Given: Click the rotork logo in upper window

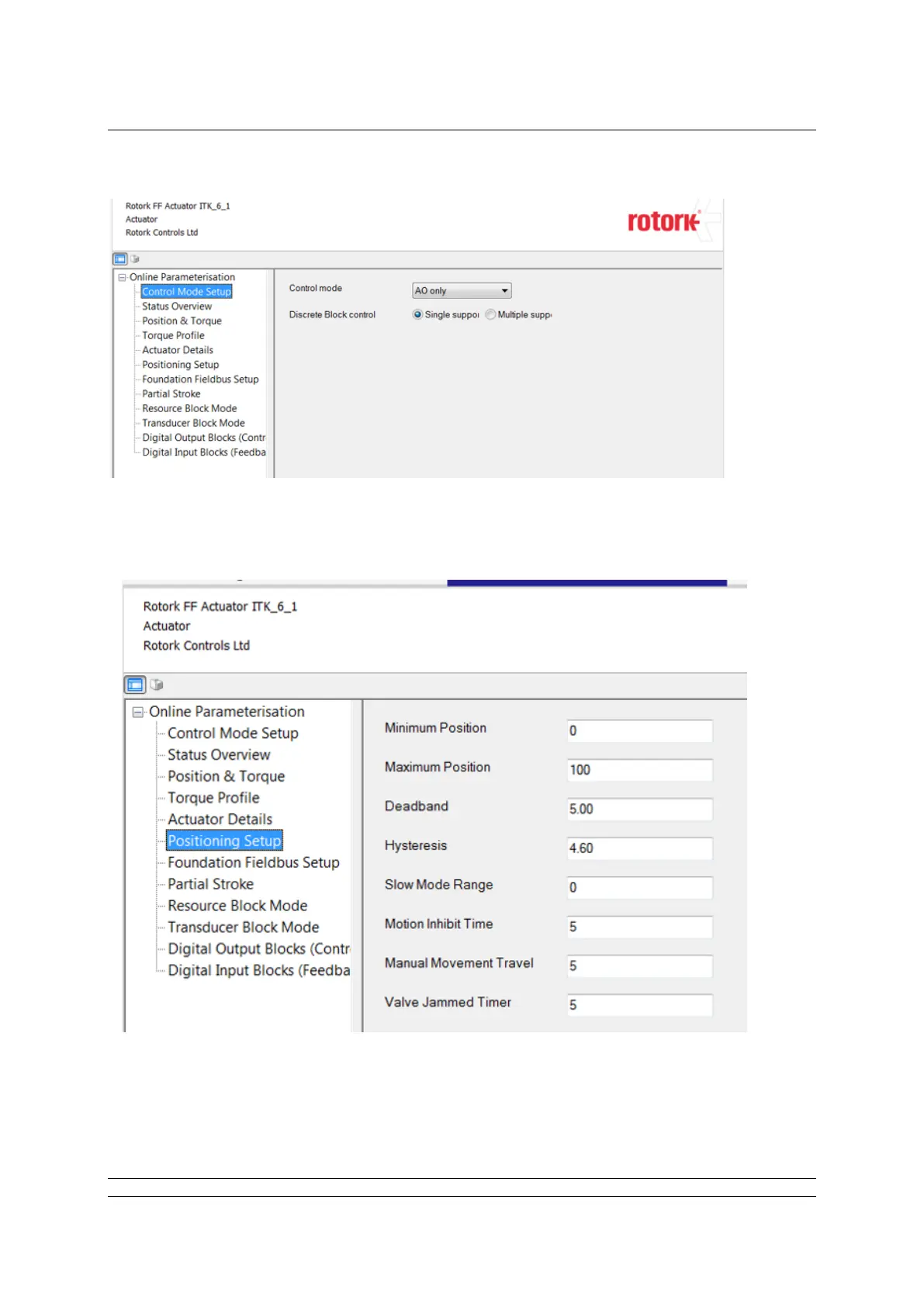Looking at the screenshot, I should 664,221.
